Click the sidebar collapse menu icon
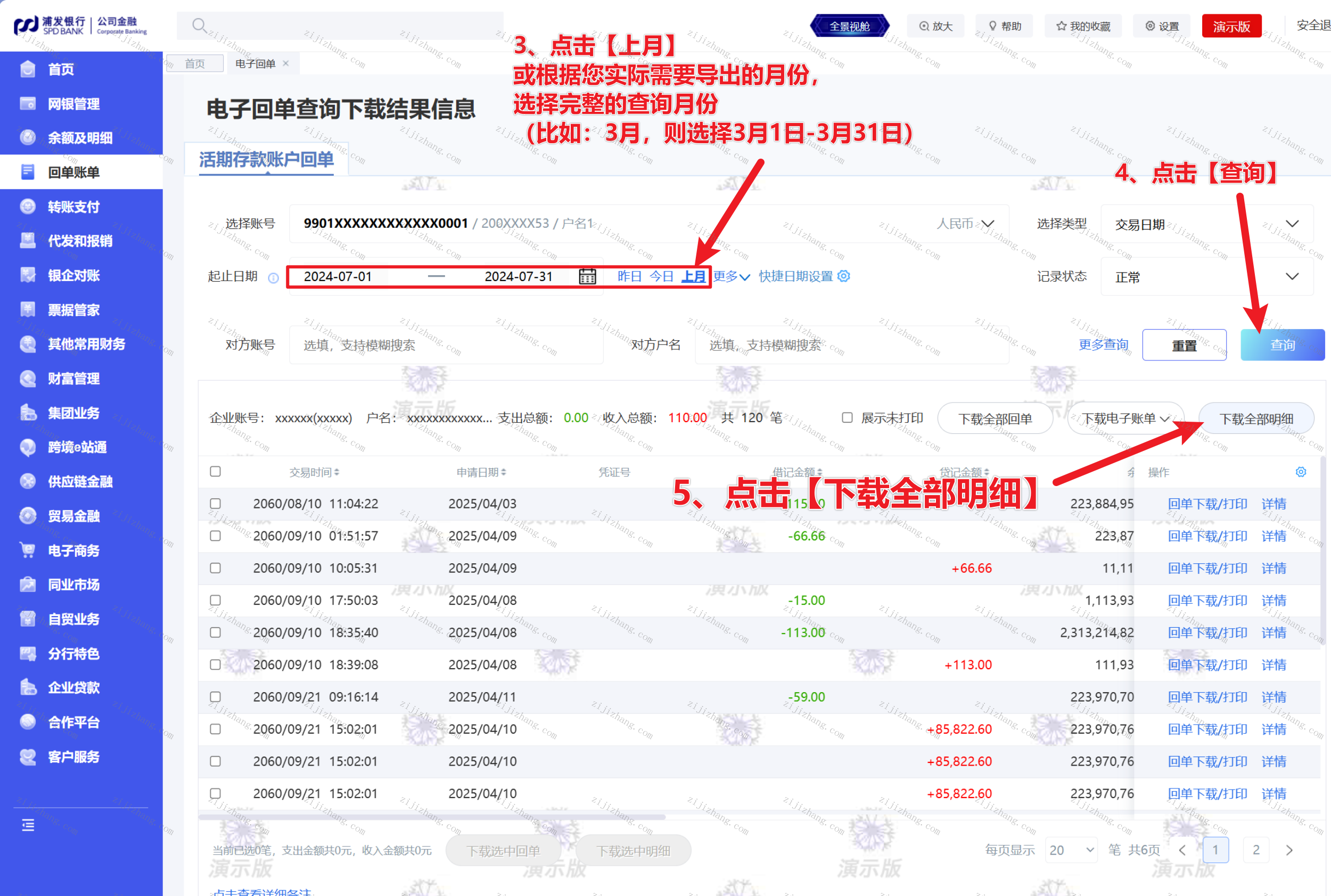 tap(28, 825)
